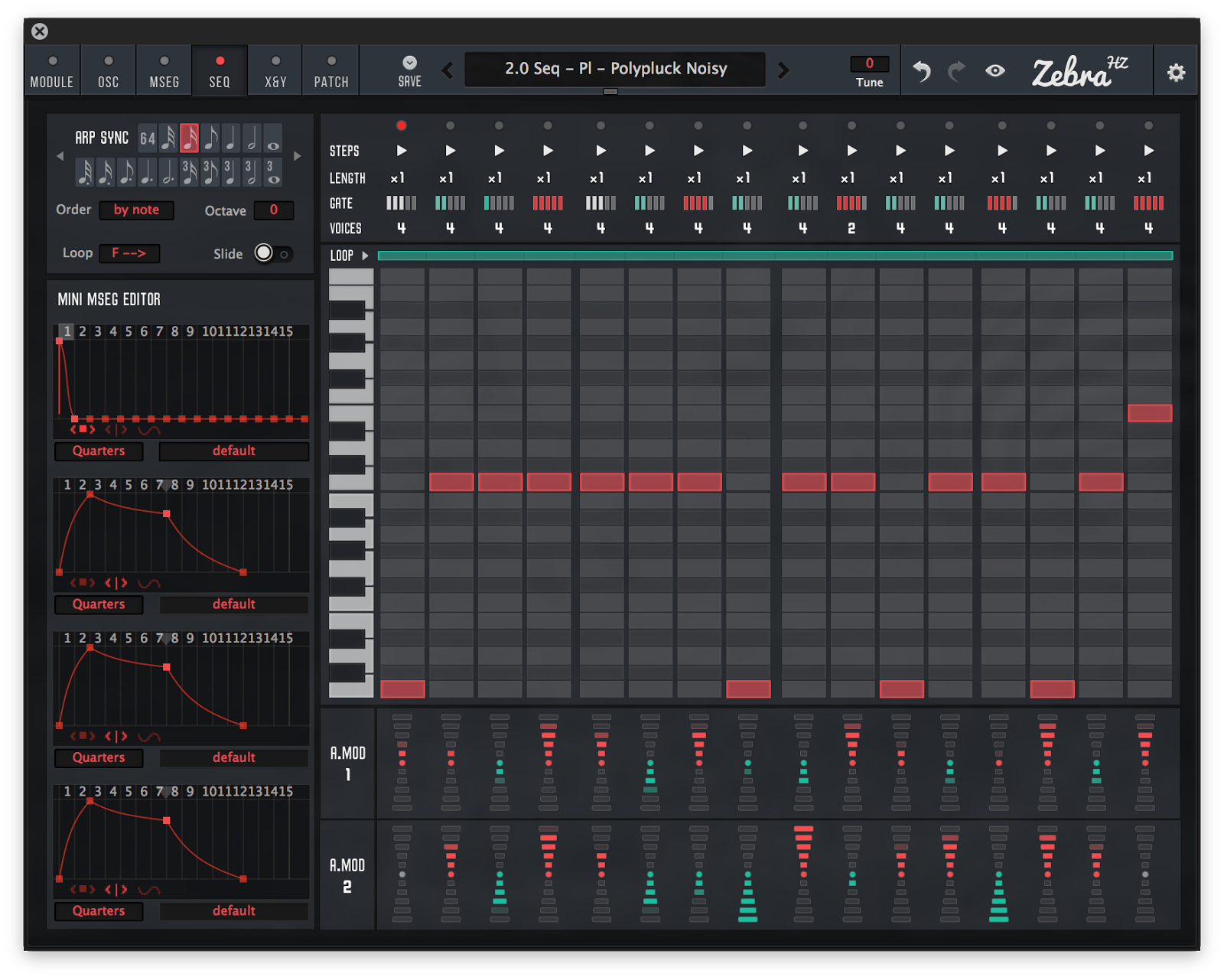This screenshot has height=980, width=1224.
Task: Open the default dropdown under the first mini MSEG
Action: [234, 451]
